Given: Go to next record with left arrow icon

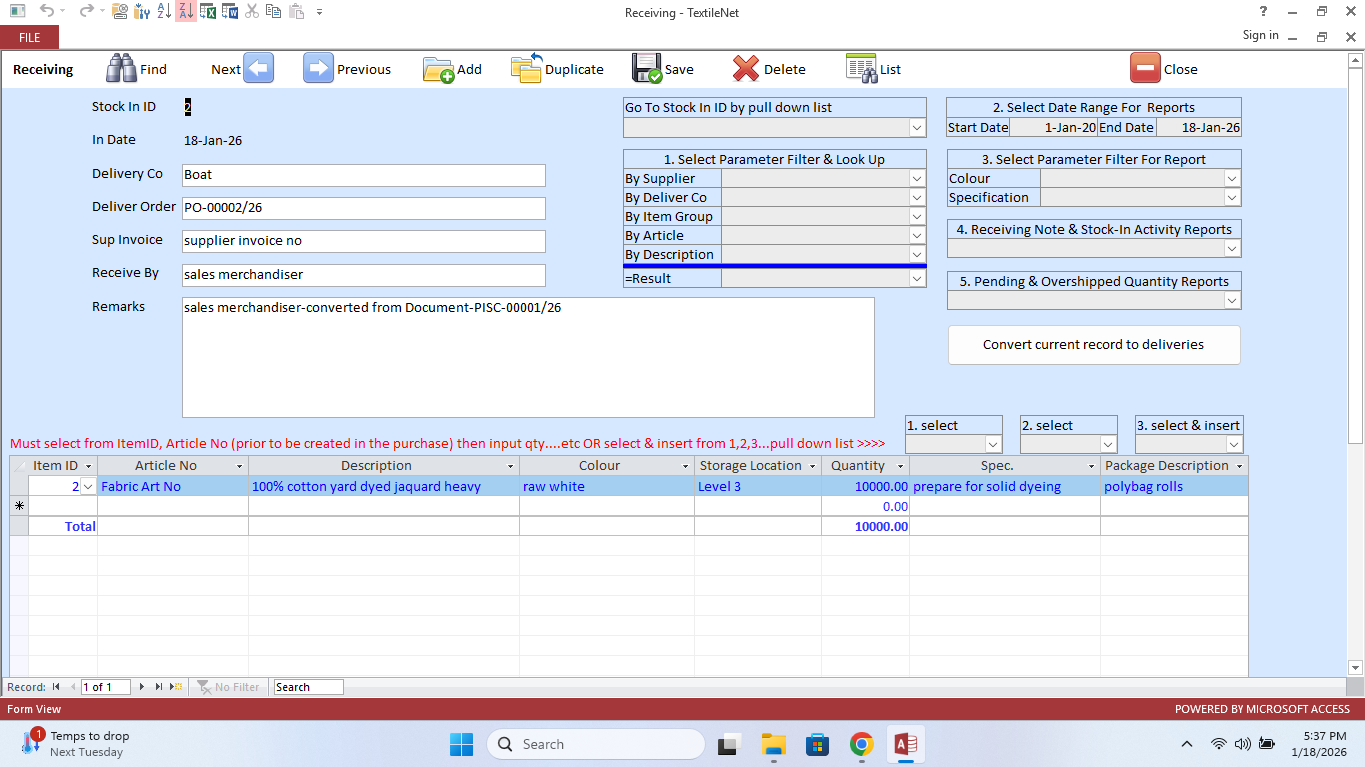Looking at the screenshot, I should 258,69.
